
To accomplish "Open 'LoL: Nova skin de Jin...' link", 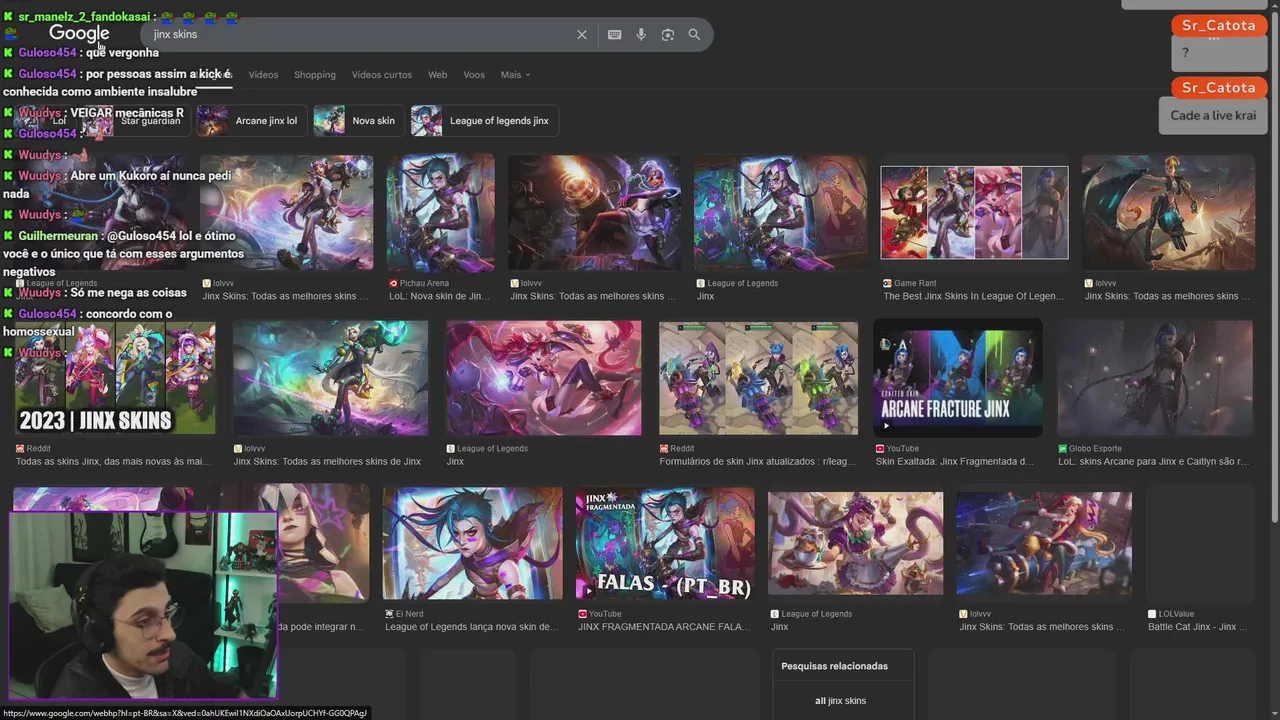I will [x=438, y=296].
